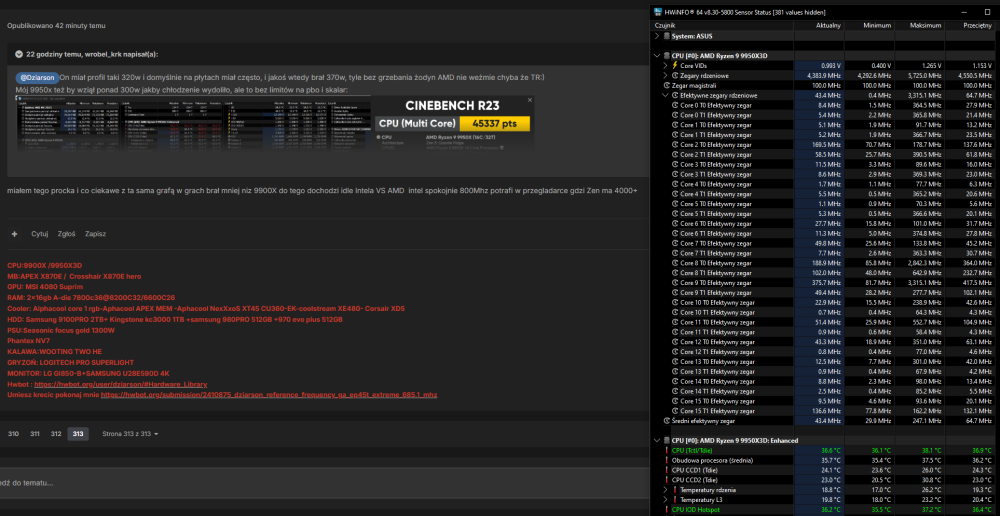The image size is (1000, 516).
Task: Click the clock icon for Core 6 T0 Efektywny zegar
Action: tap(675, 224)
